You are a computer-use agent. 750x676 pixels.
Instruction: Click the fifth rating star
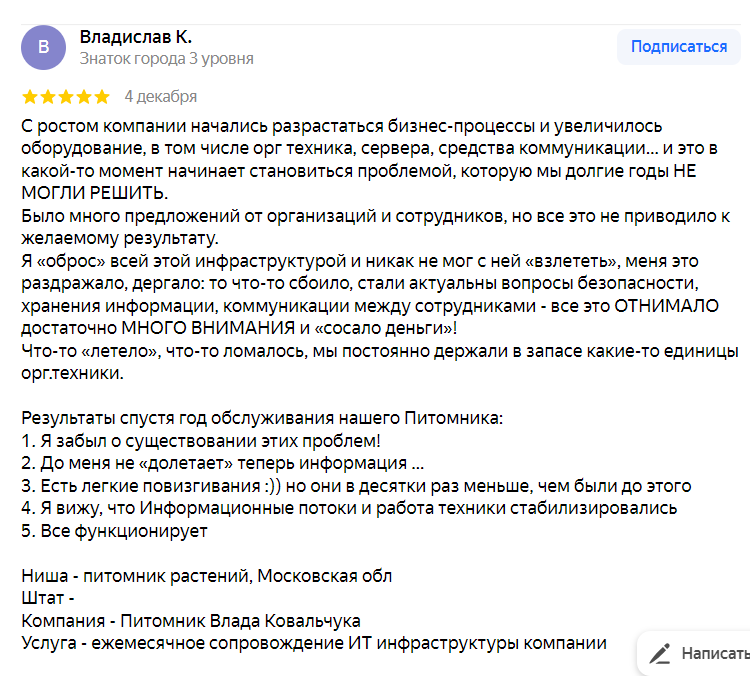pos(101,97)
